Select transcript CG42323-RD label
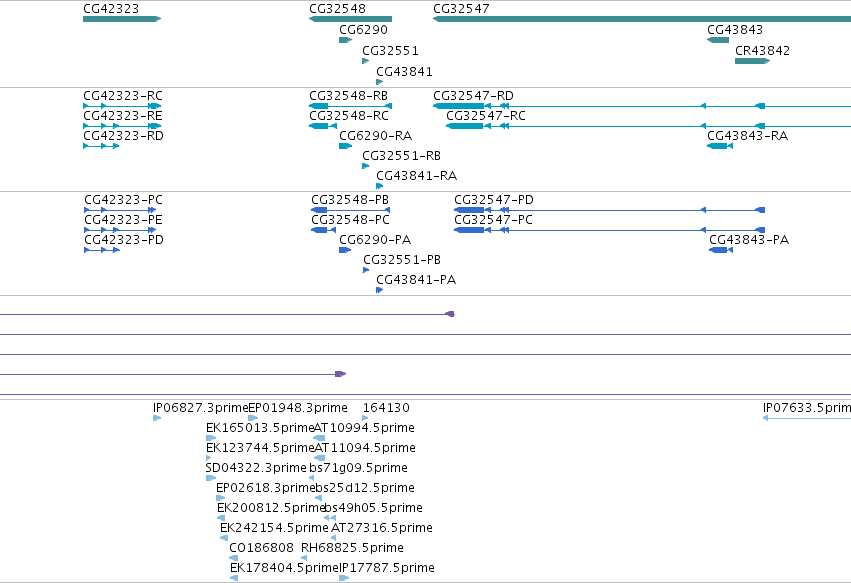Screen dimensions: 851x583 pyautogui.click(x=123, y=136)
